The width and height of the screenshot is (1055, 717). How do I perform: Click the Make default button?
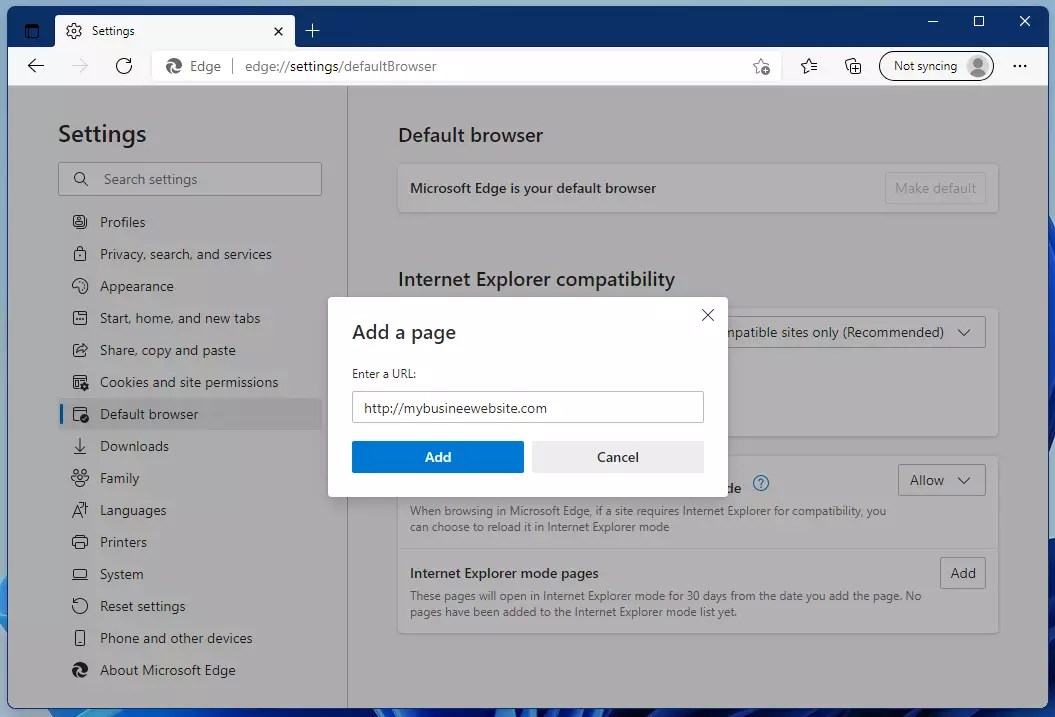pyautogui.click(x=935, y=188)
